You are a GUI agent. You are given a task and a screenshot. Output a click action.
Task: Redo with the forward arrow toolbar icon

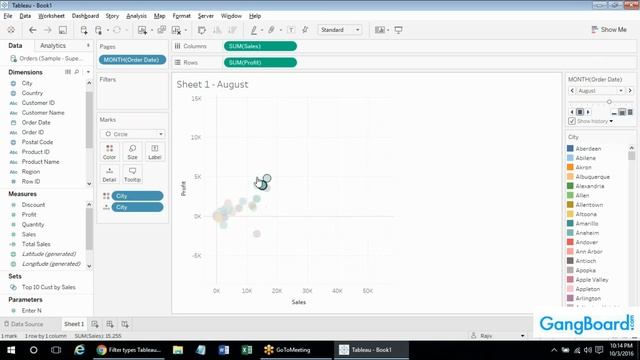(47, 30)
